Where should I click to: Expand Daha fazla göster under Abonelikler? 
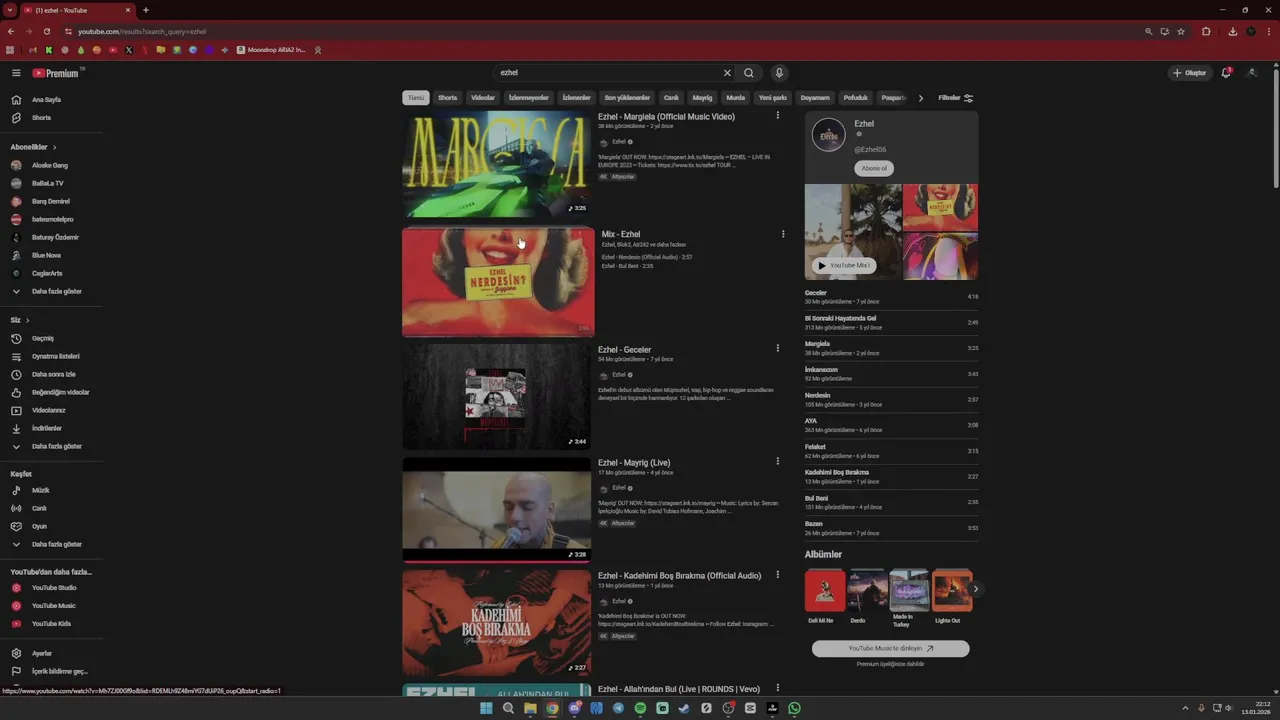click(x=56, y=291)
